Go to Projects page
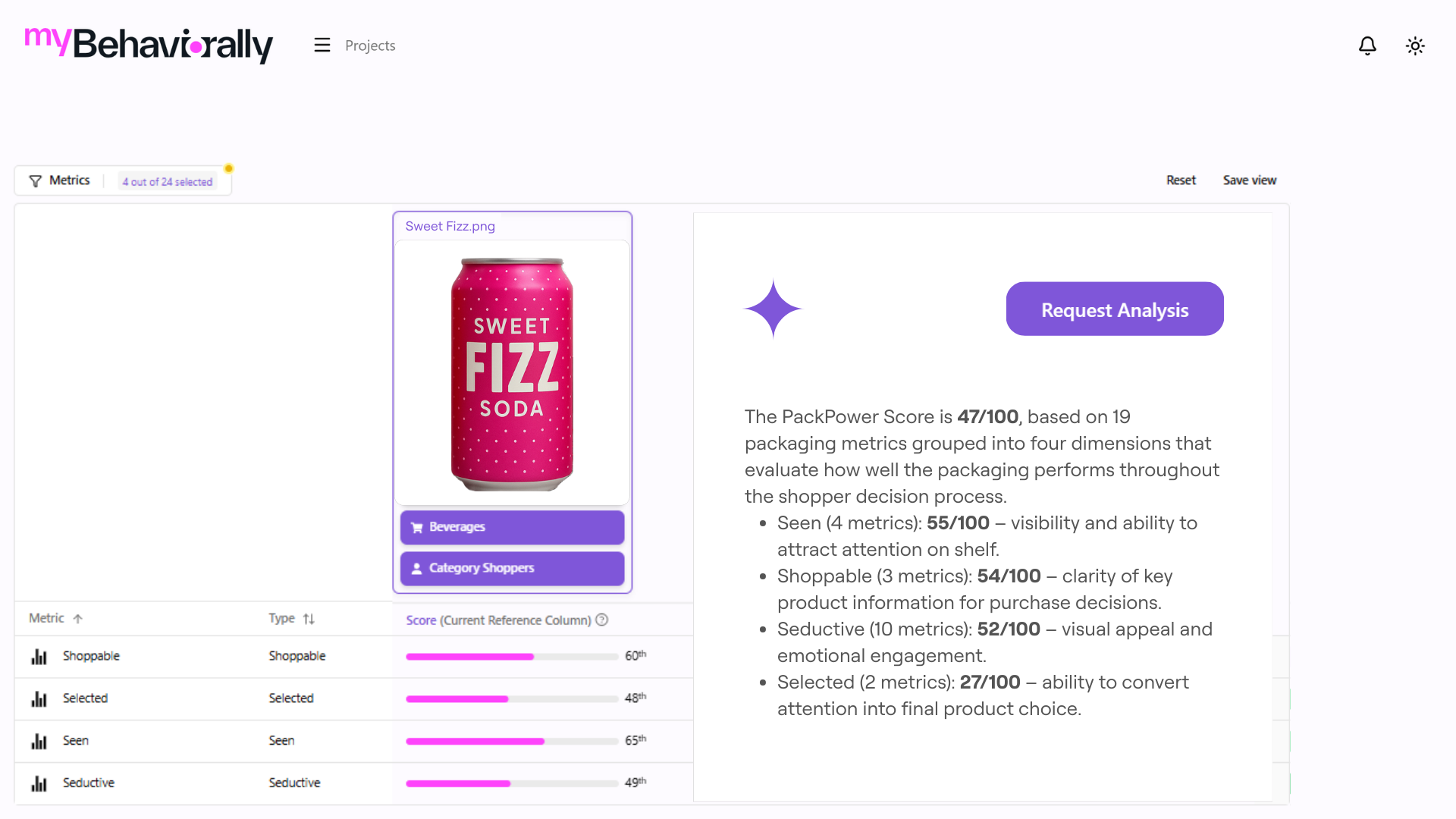The image size is (1456, 819). pyautogui.click(x=370, y=45)
